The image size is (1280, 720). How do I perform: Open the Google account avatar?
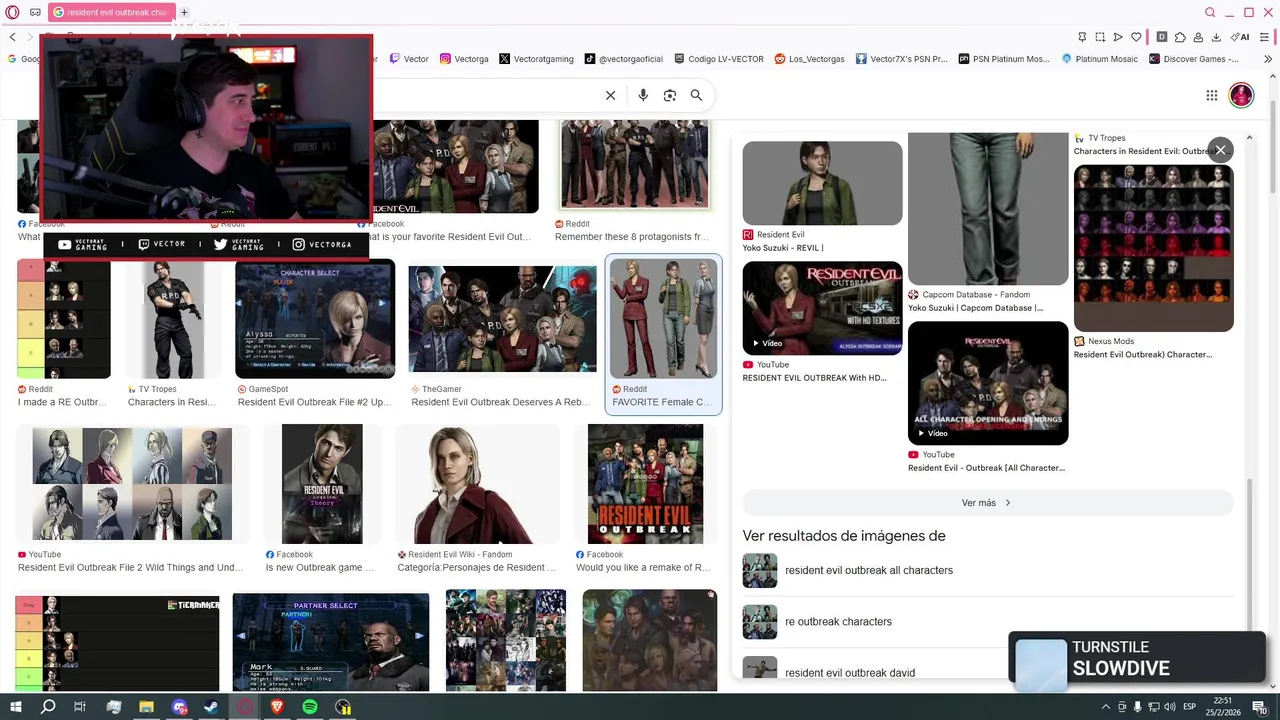[x=1241, y=95]
